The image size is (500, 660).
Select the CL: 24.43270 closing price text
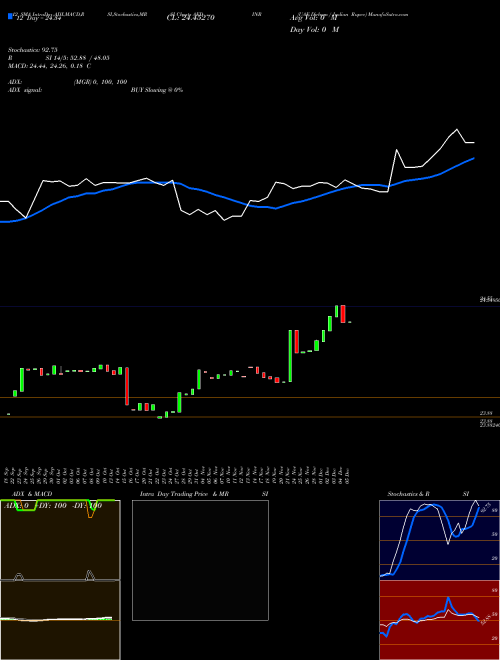coord(191,18)
